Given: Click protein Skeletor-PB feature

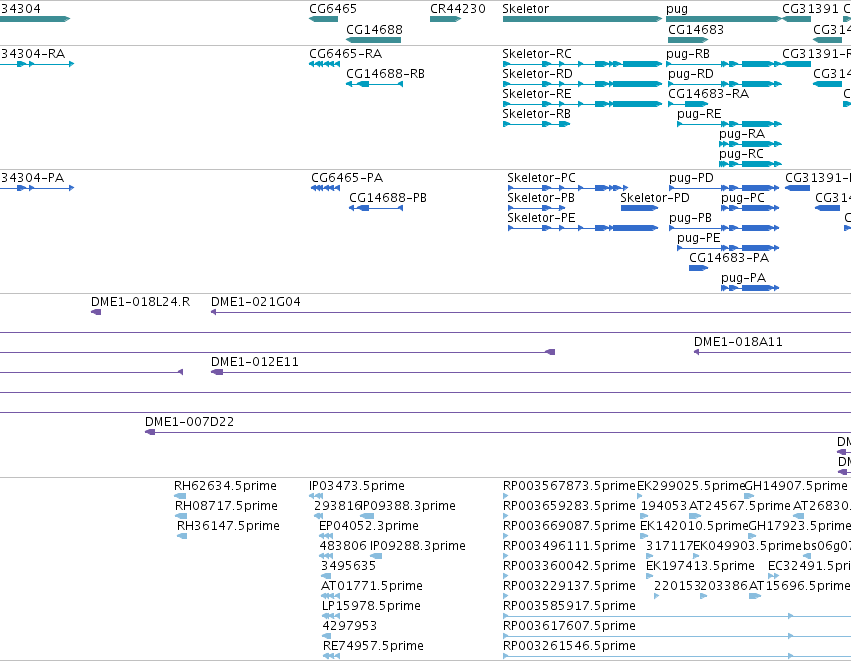Looking at the screenshot, I should tap(537, 208).
